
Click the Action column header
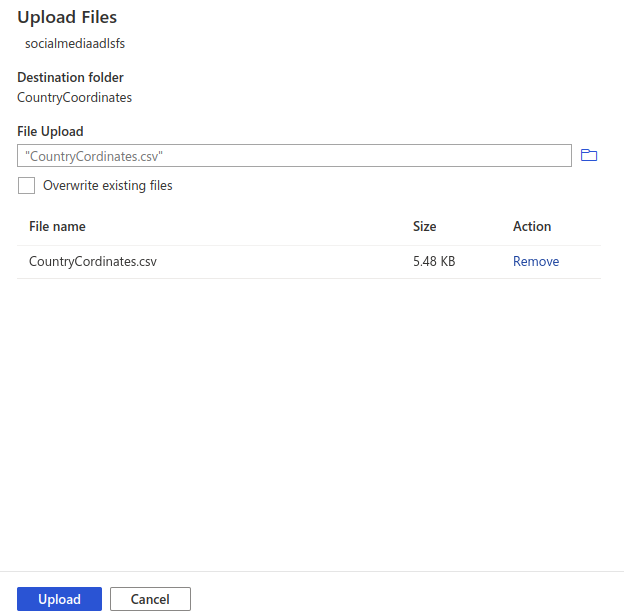tap(532, 226)
